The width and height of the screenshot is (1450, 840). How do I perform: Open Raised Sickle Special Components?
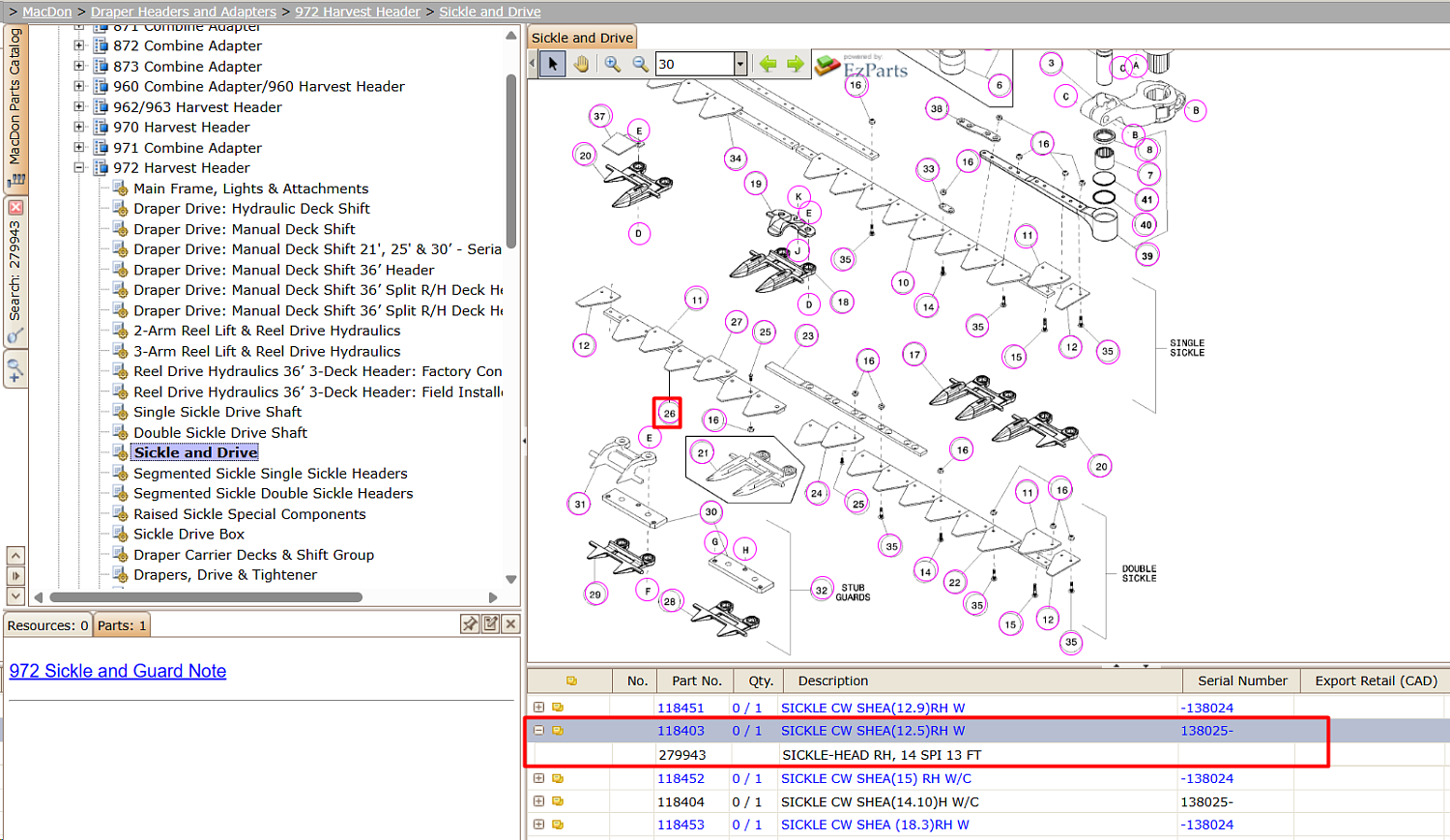[x=249, y=513]
